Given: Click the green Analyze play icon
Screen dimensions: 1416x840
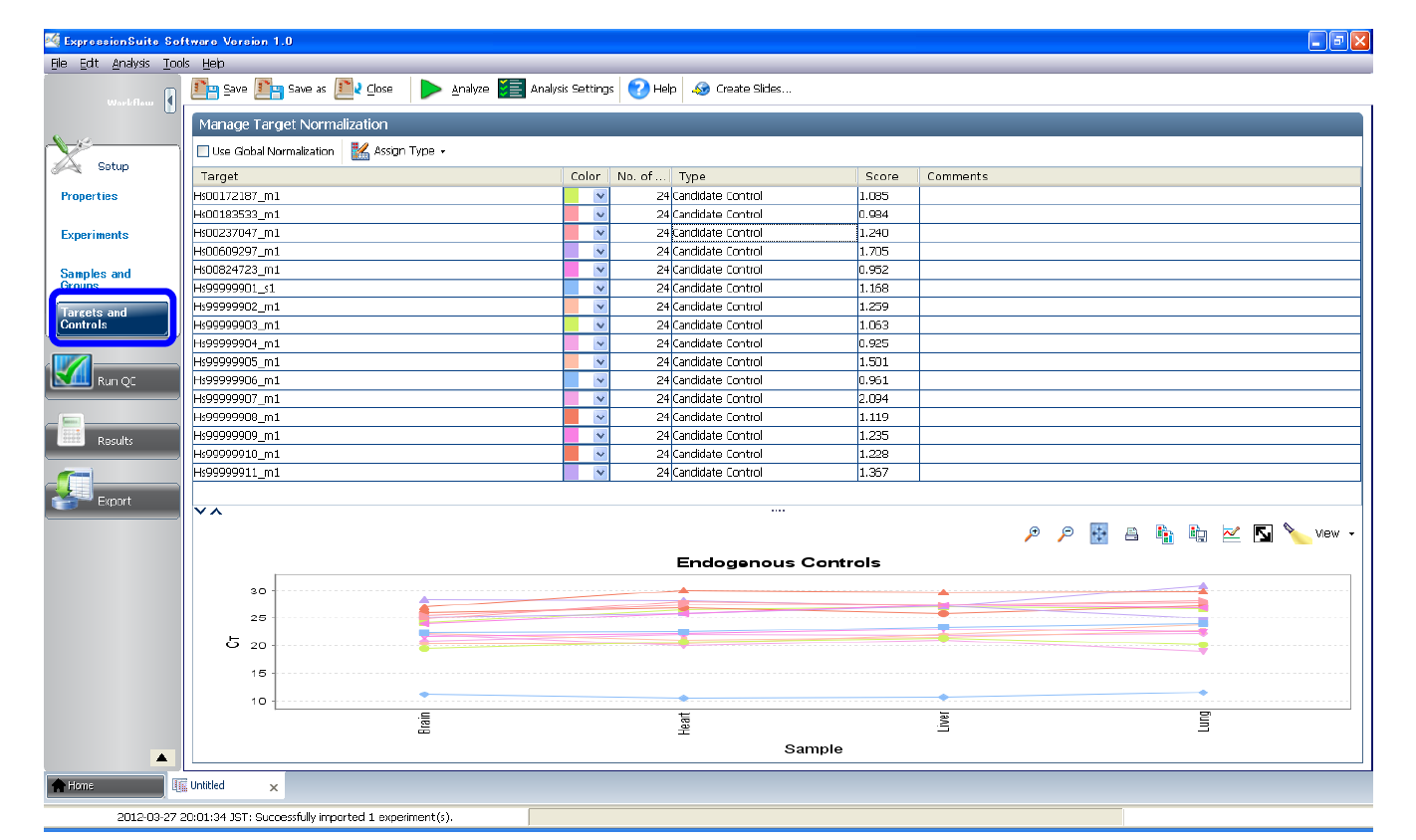Looking at the screenshot, I should tap(431, 89).
